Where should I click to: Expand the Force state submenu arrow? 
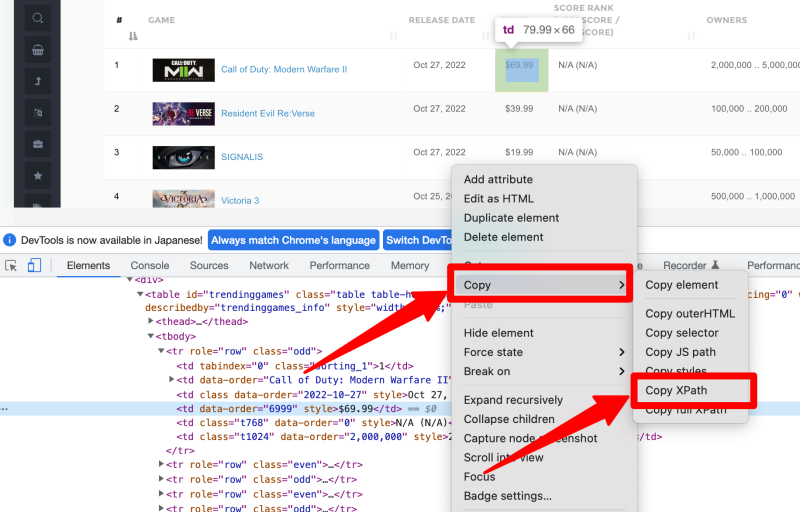tap(621, 352)
